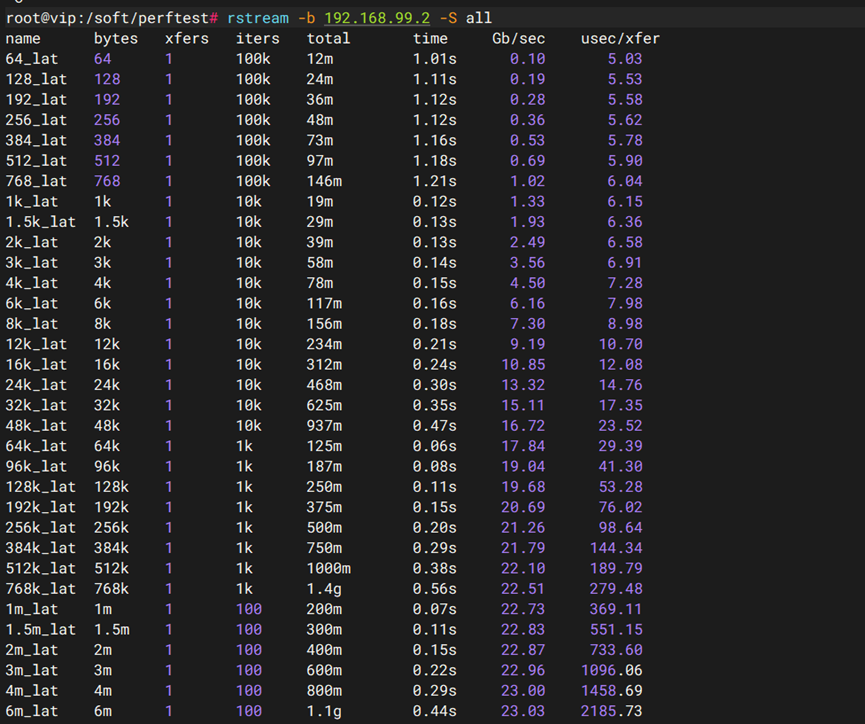The width and height of the screenshot is (865, 724).
Task: Click the 23.03 Gb/sec value
Action: pyautogui.click(x=523, y=711)
